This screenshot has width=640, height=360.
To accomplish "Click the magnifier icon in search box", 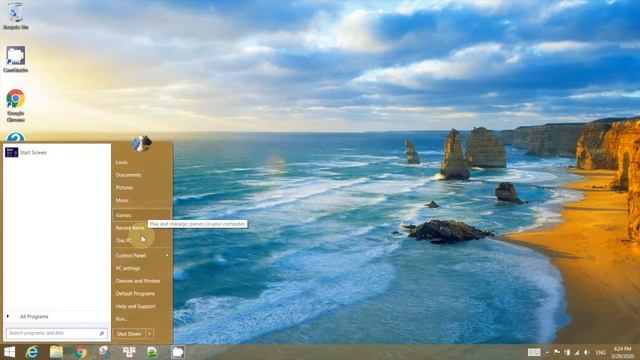I will tap(102, 333).
